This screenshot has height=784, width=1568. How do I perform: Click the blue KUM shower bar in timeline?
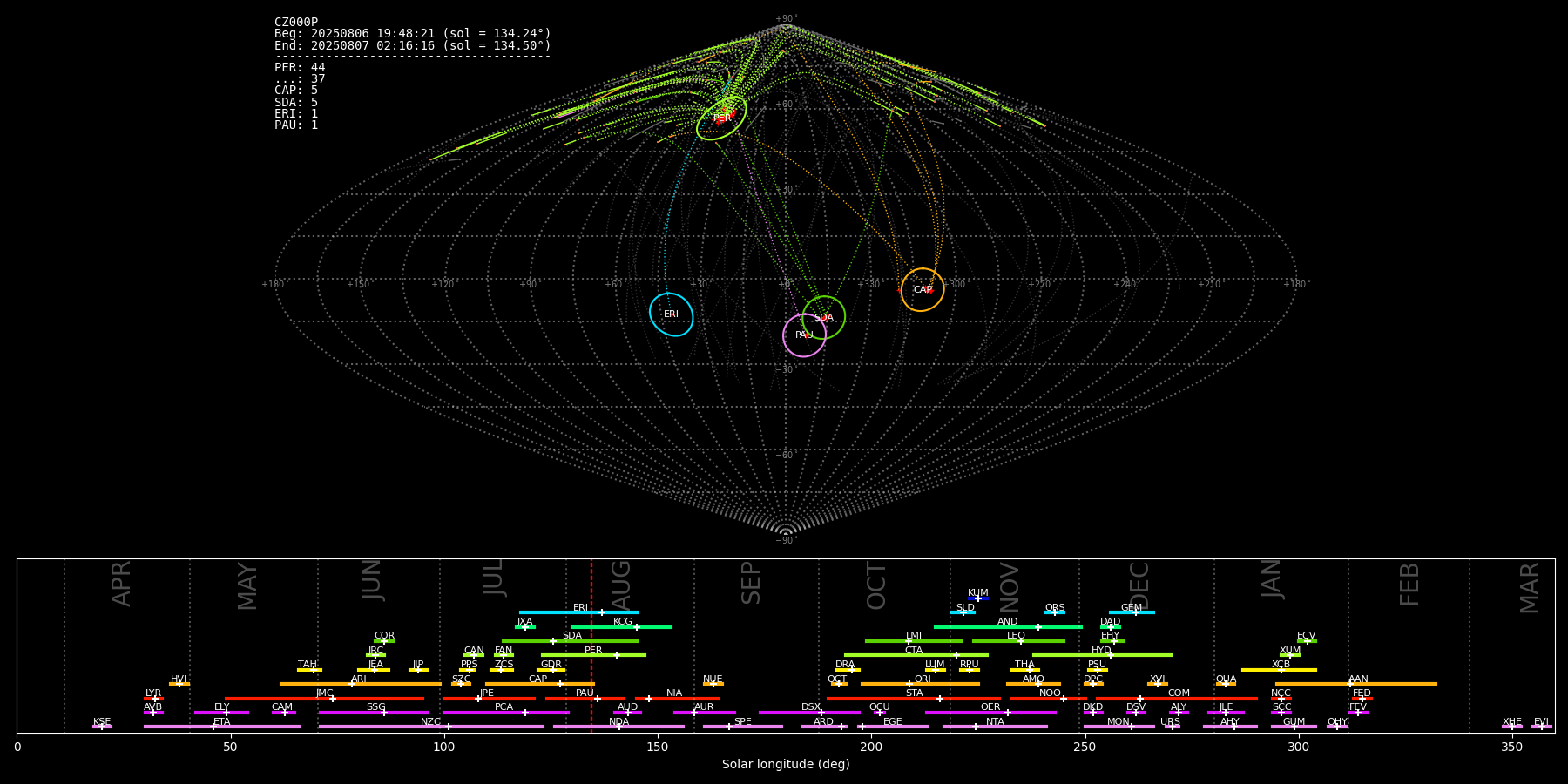[978, 598]
